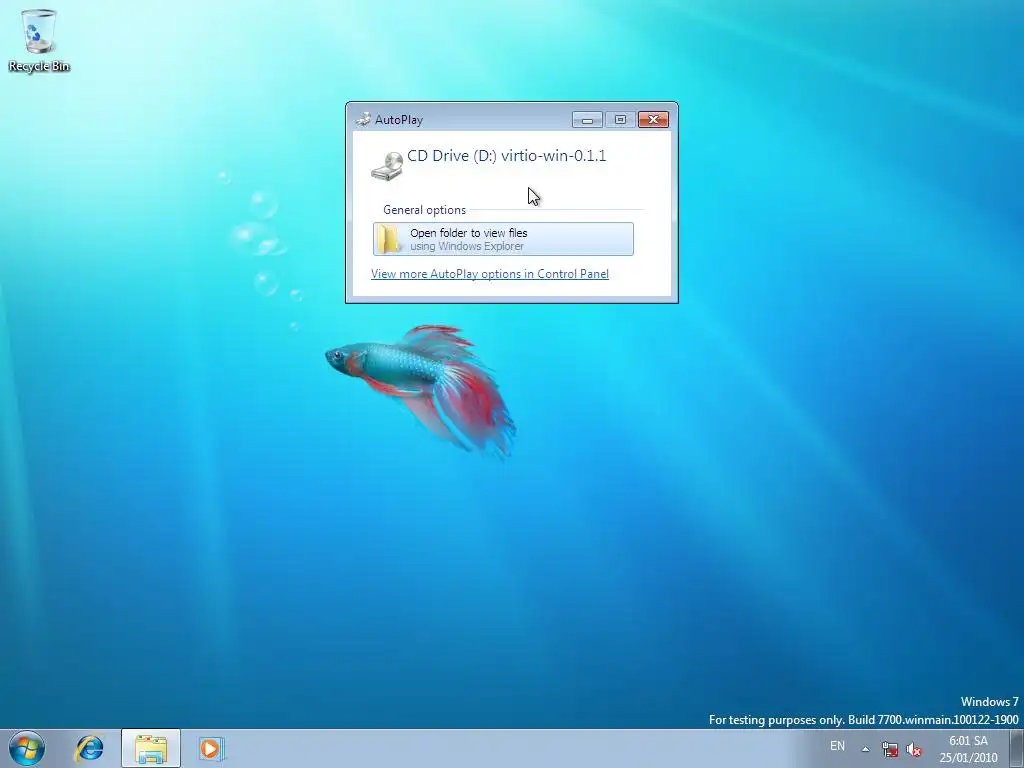
Task: Open the EN language bar indicator
Action: [x=837, y=746]
